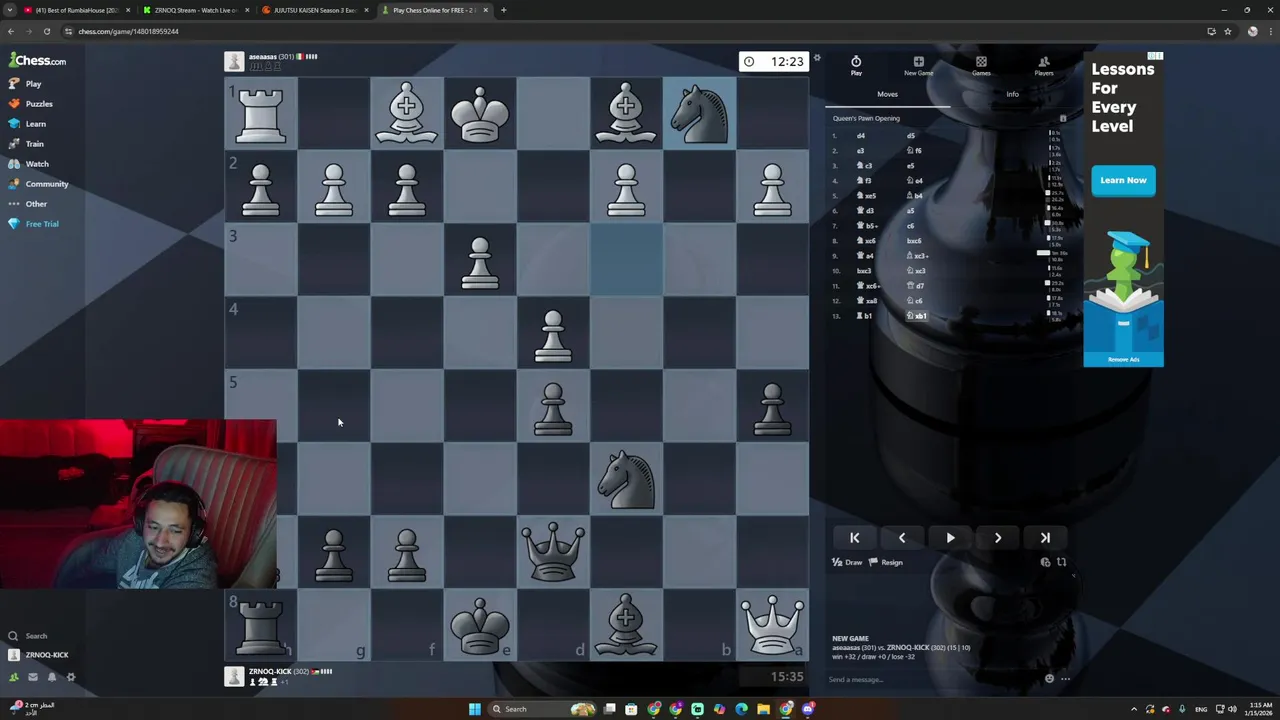Select highlighted move xb1 in list

coord(919,316)
